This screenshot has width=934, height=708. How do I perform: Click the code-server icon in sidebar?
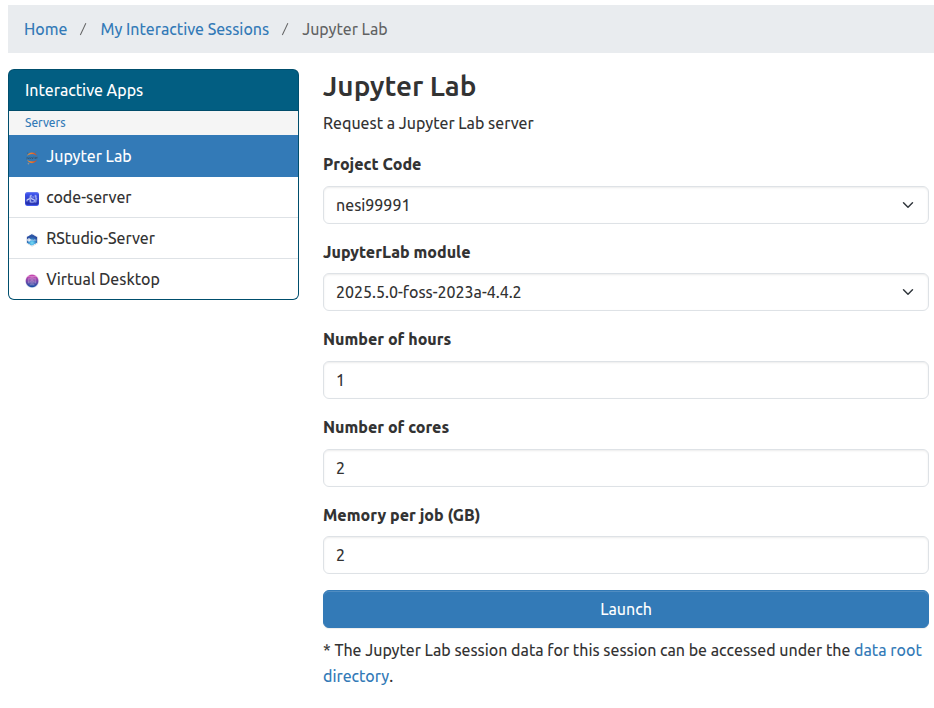click(x=32, y=198)
